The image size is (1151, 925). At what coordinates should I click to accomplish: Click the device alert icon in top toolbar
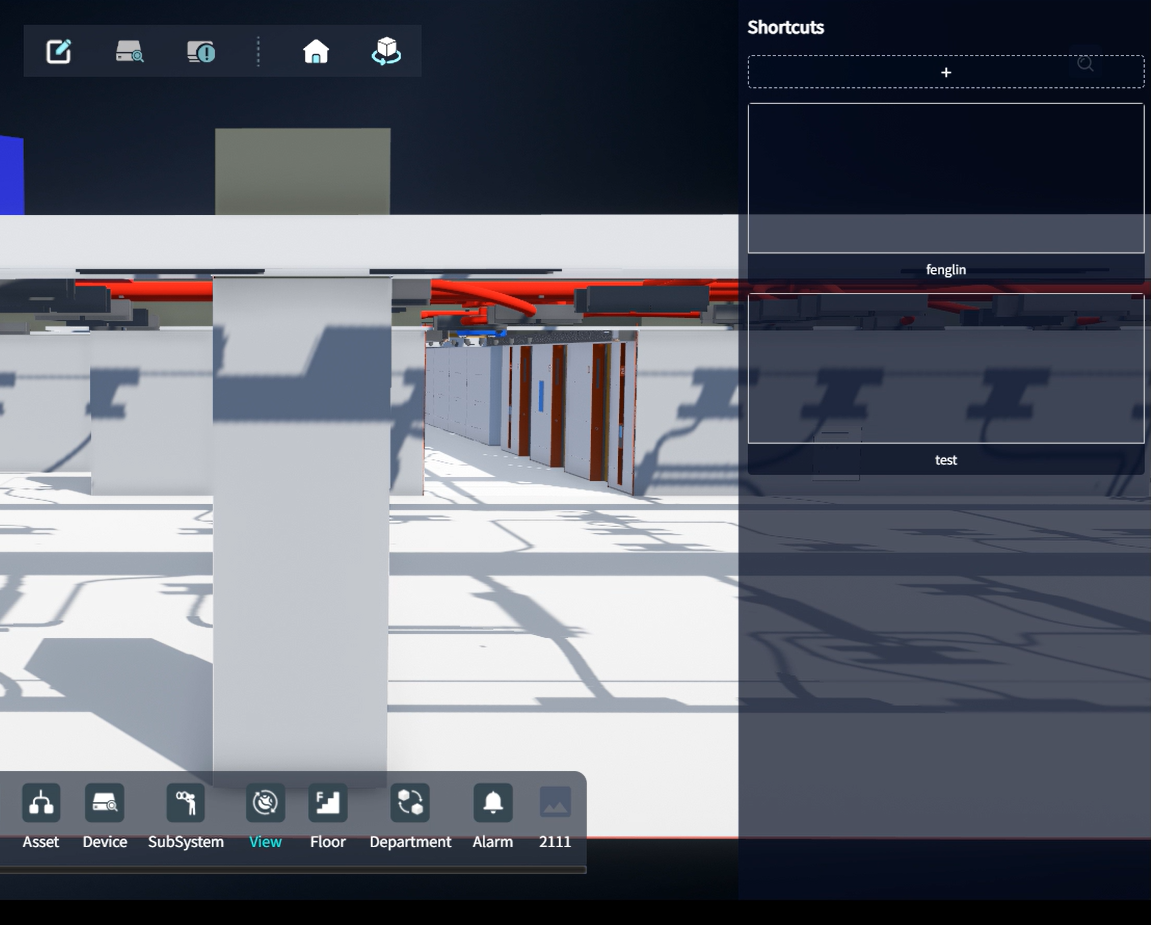coord(201,51)
